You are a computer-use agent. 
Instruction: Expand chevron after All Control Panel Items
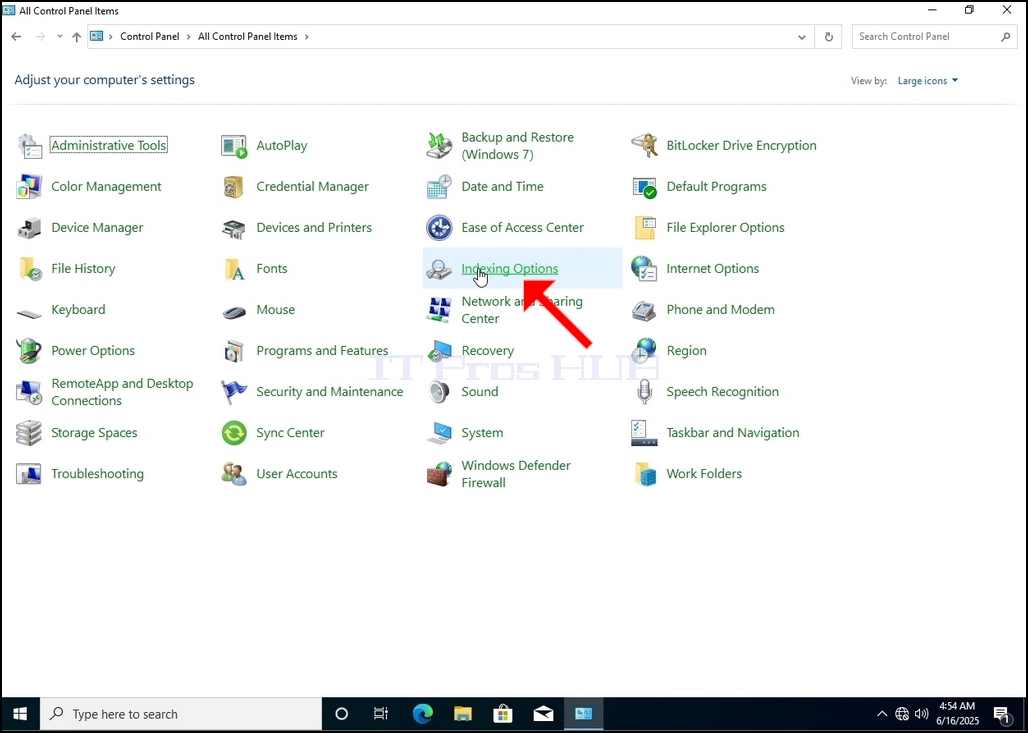[x=306, y=37]
